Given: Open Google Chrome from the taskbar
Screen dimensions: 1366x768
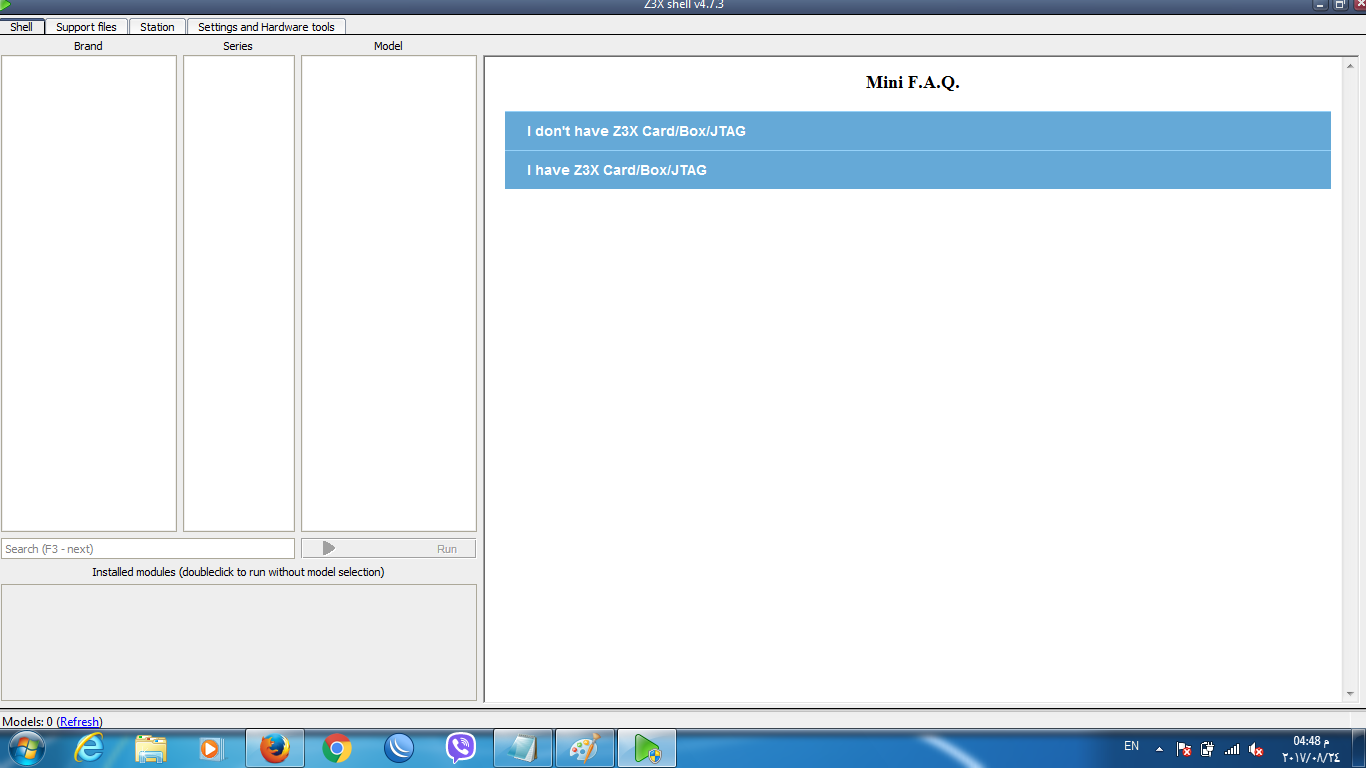Looking at the screenshot, I should coord(337,748).
